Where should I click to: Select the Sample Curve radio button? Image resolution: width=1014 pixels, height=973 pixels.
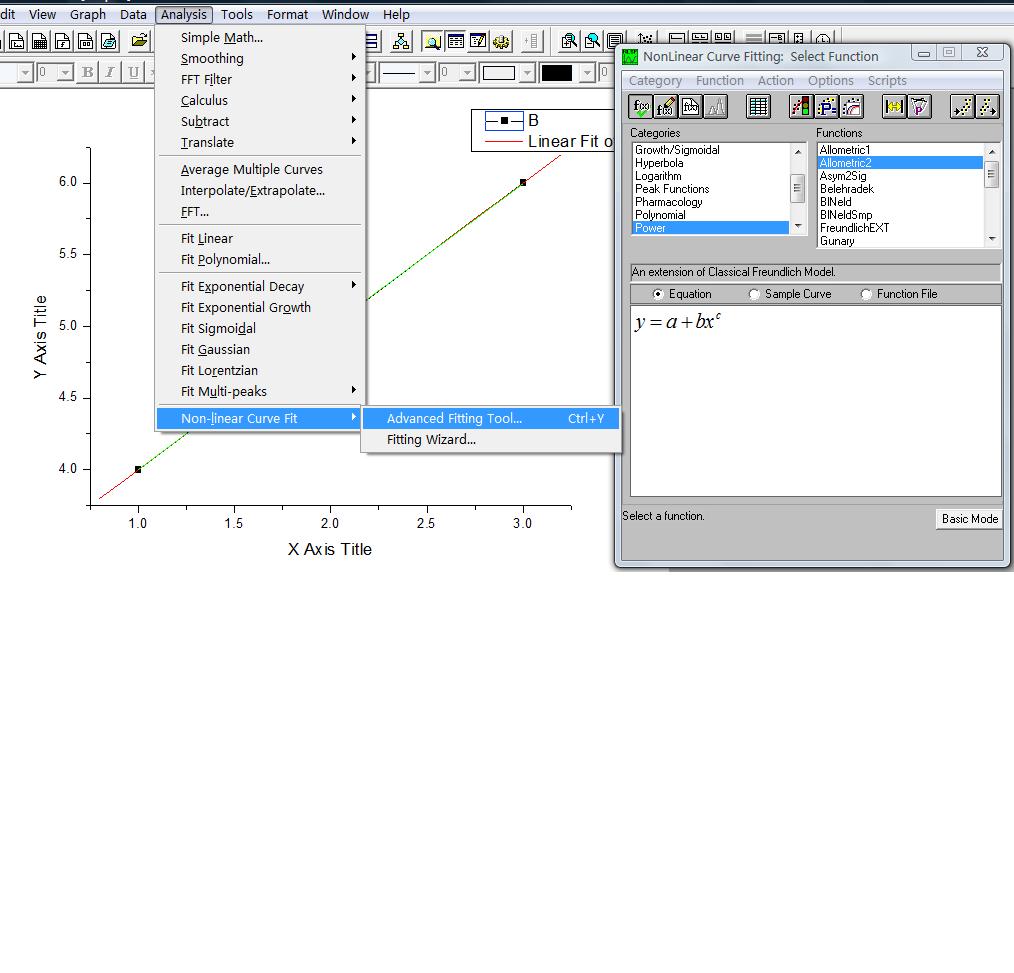click(753, 294)
